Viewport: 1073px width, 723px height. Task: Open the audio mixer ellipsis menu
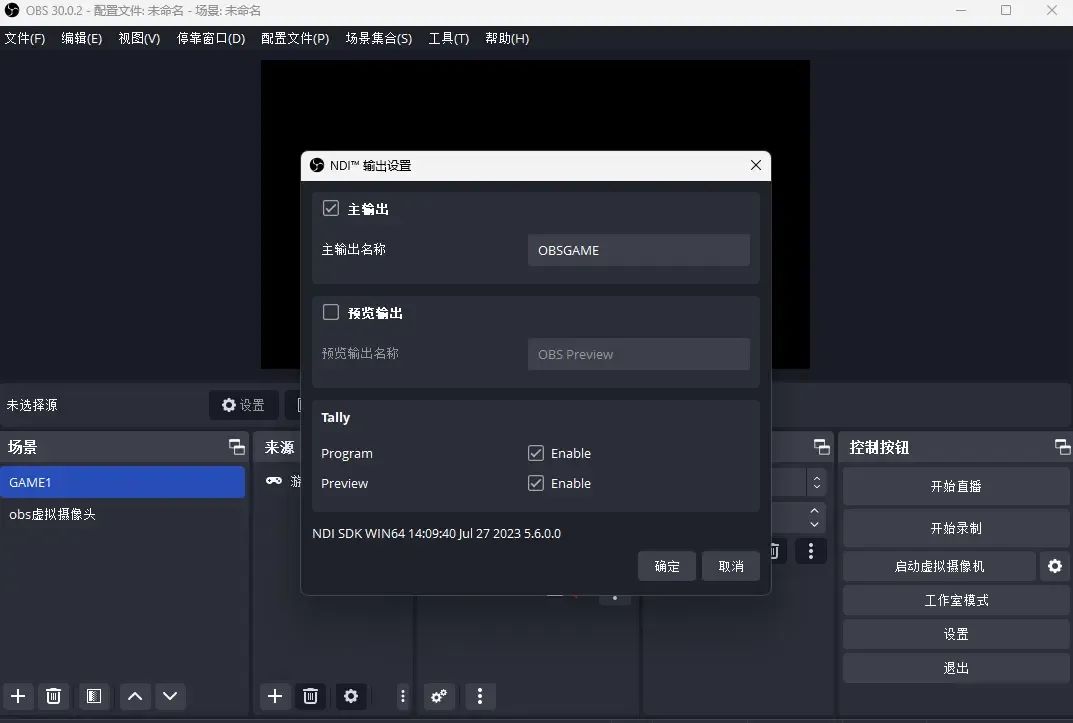tap(480, 696)
